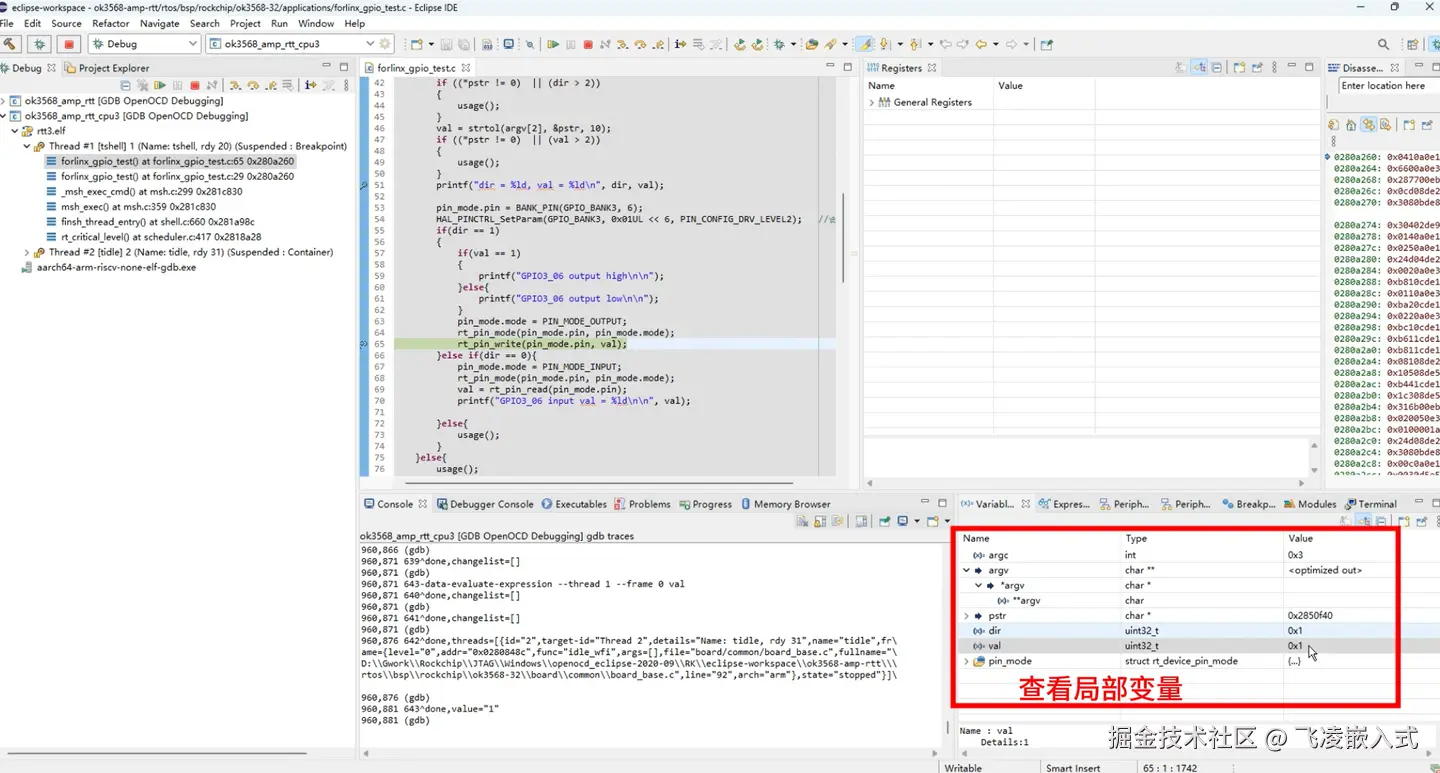The height and width of the screenshot is (773, 1440).
Task: Click Resume in the main toolbar
Action: click(x=553, y=44)
